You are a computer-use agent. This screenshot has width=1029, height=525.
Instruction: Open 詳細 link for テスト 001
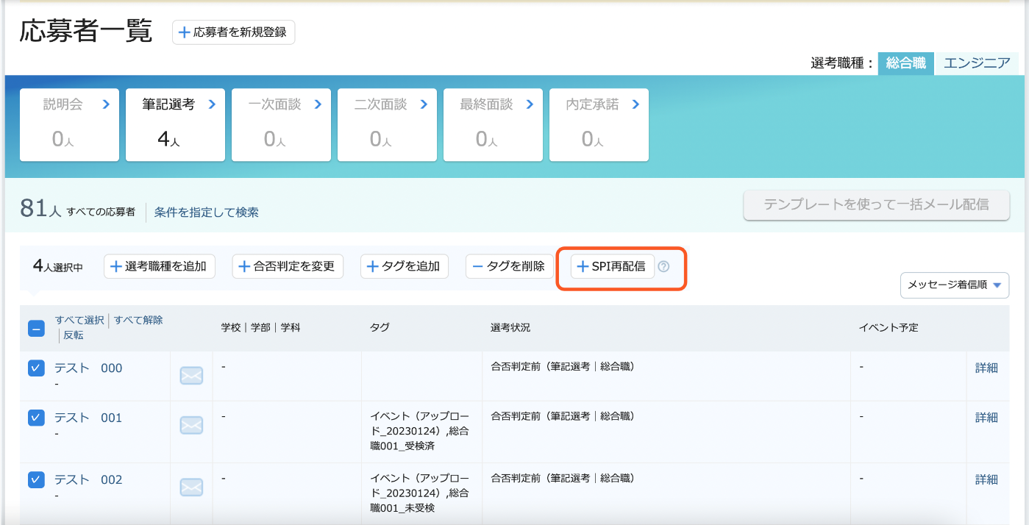click(x=986, y=417)
